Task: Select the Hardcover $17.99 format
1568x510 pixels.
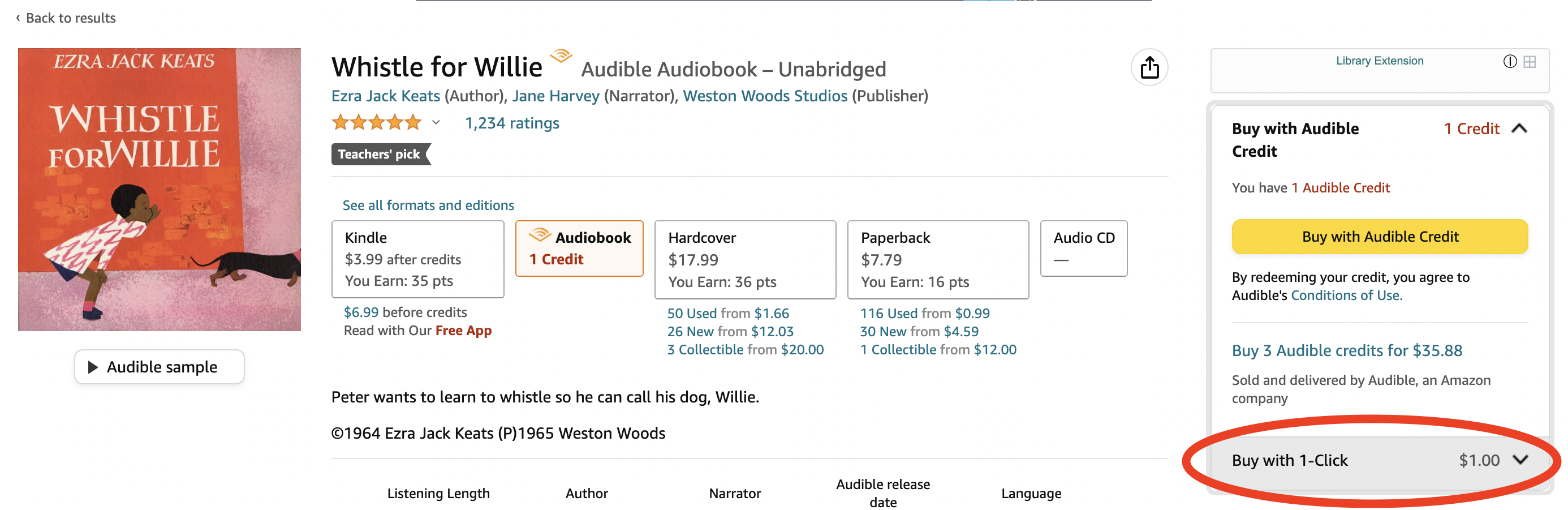Action: (745, 260)
